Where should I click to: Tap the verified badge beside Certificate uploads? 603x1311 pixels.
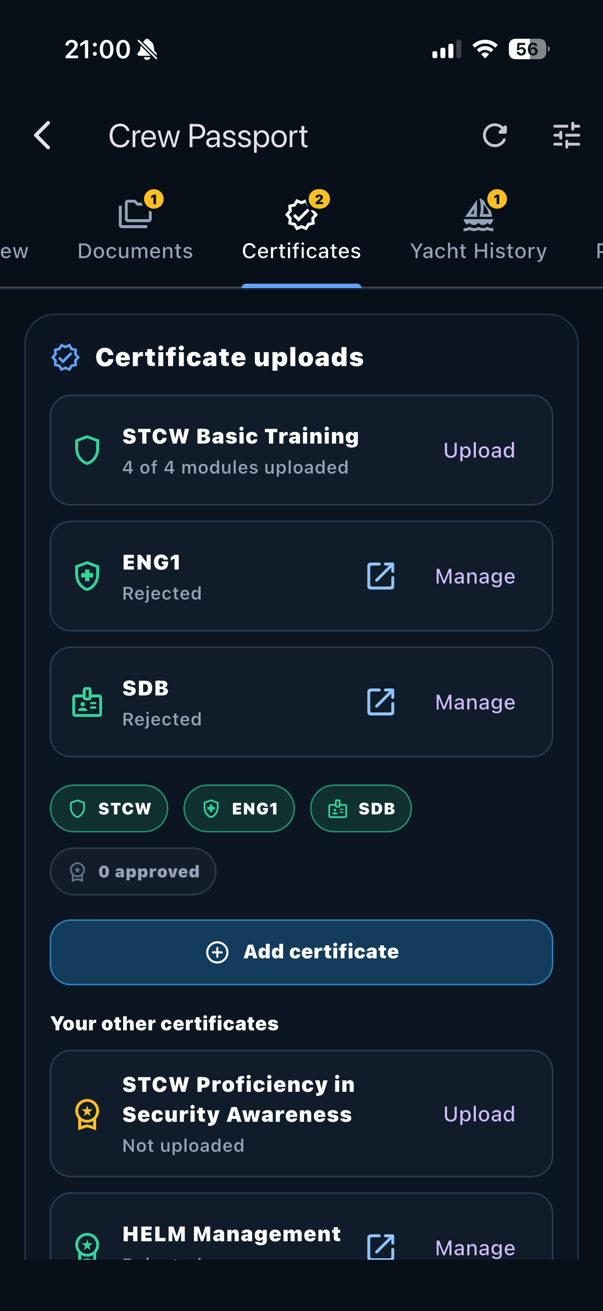66,357
